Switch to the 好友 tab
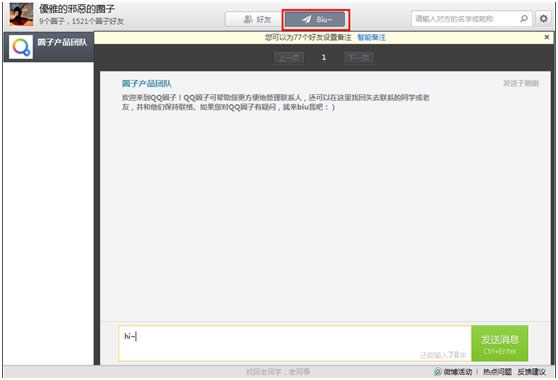This screenshot has width=558, height=380. [x=254, y=19]
